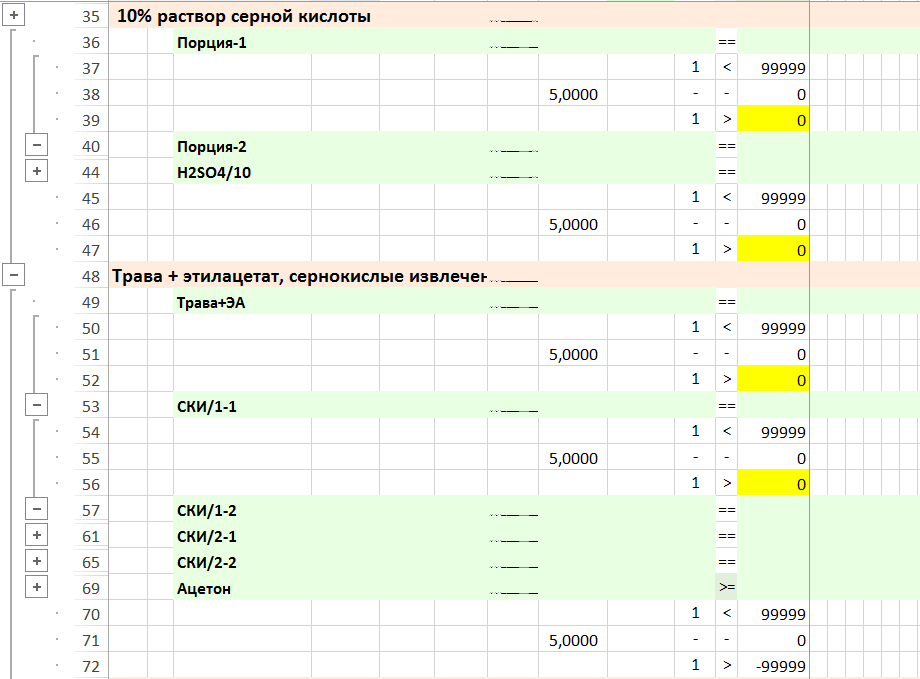Expand the group at row 35
This screenshot has height=679, width=920.
[x=15, y=16]
